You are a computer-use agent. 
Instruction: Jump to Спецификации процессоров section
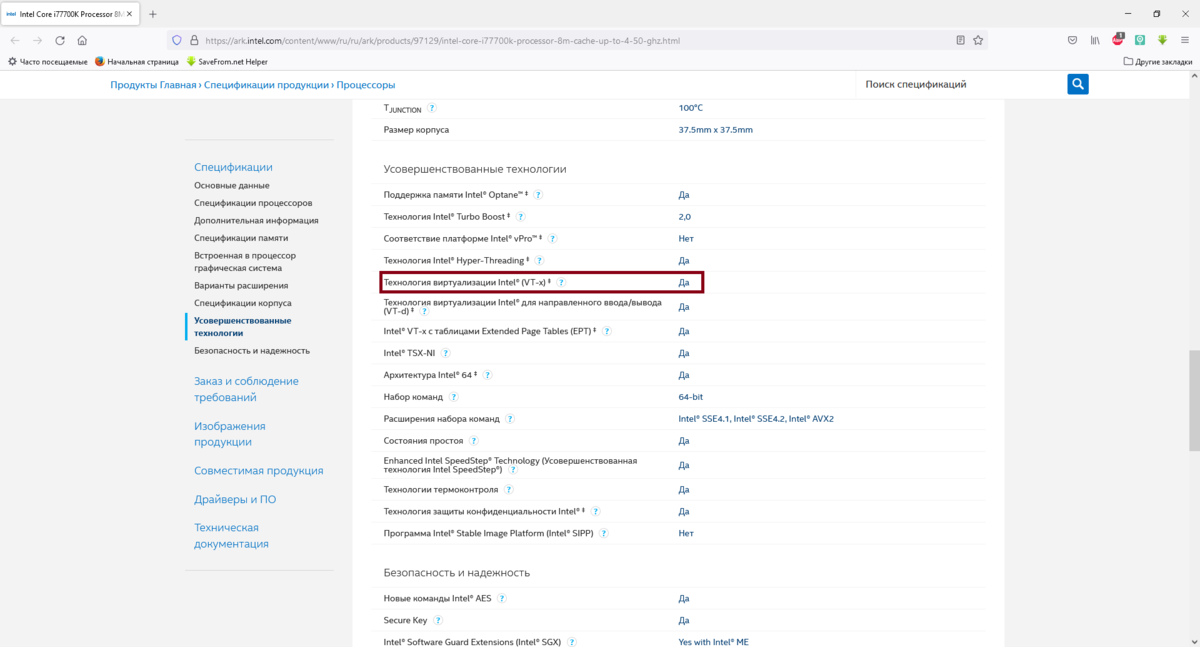(x=253, y=203)
